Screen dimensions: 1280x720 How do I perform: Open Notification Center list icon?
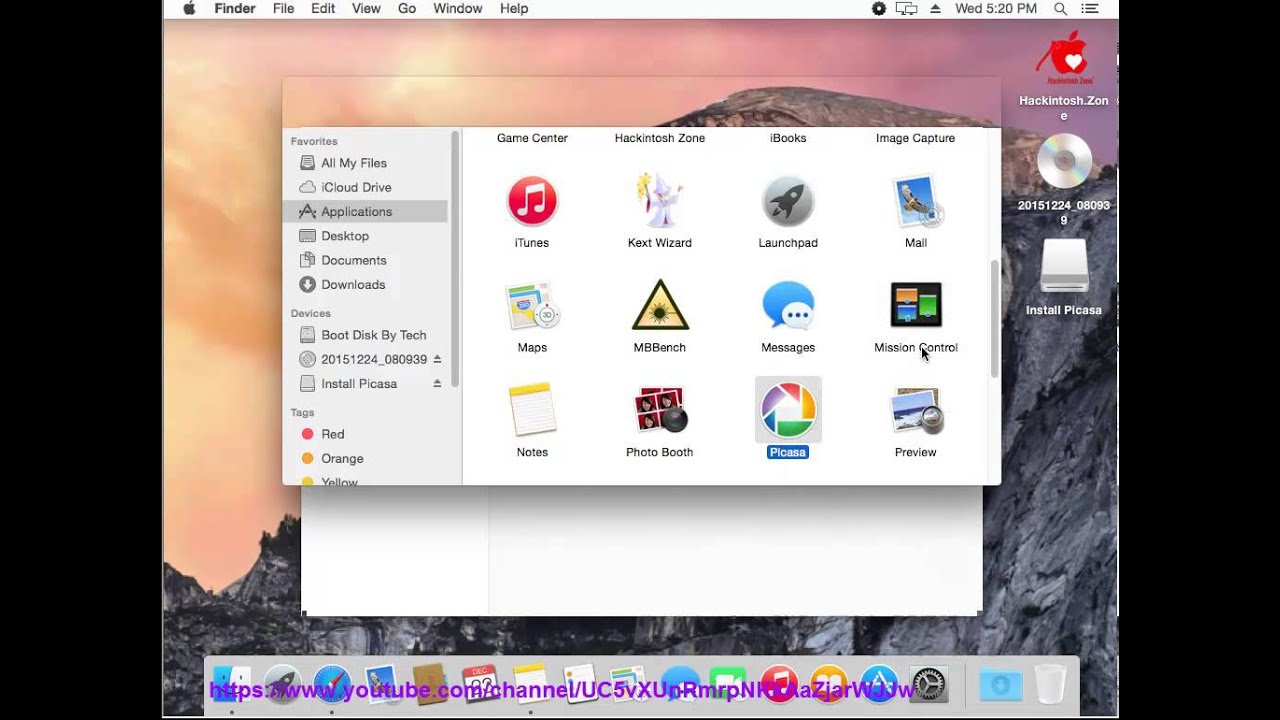click(1090, 8)
